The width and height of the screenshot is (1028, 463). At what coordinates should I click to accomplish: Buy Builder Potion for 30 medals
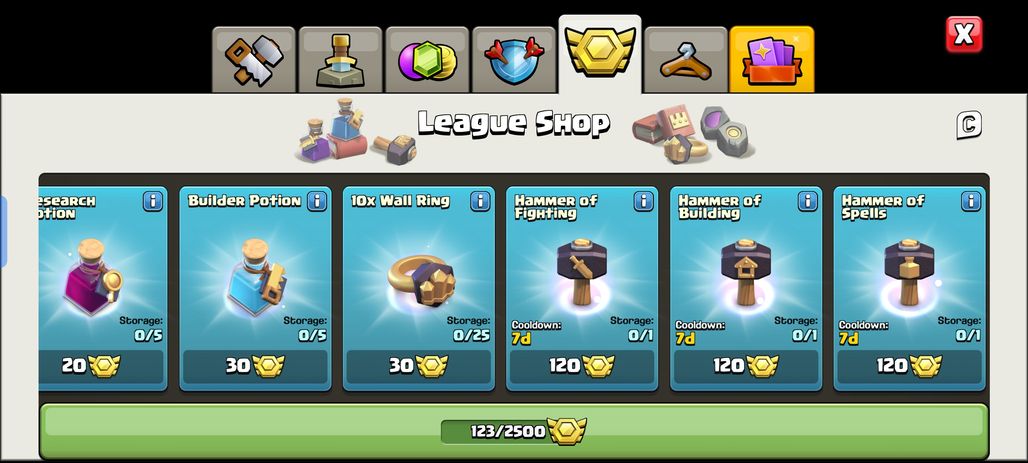[255, 366]
